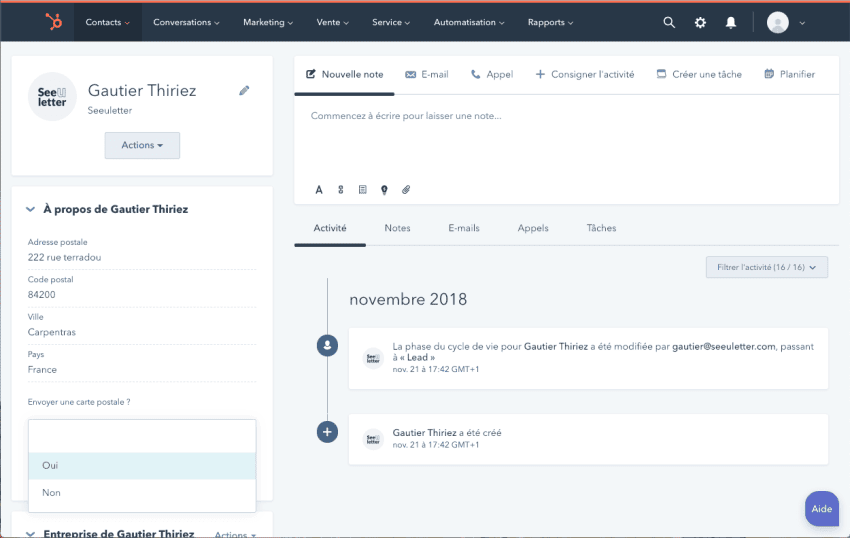Collapse 'À propos de Gautier Thiriez' section

point(30,209)
